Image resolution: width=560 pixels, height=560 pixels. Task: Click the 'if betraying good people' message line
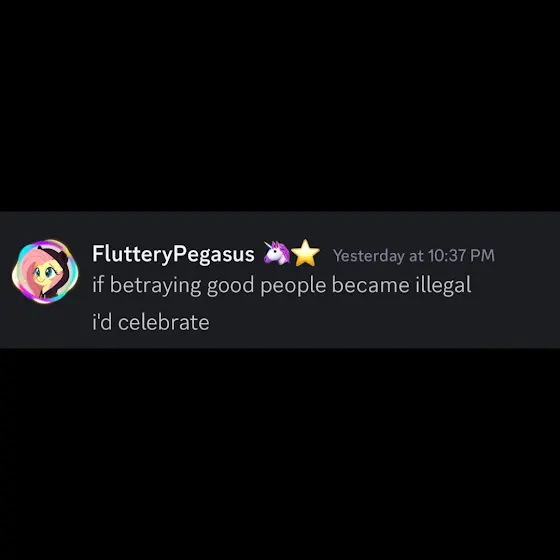282,285
